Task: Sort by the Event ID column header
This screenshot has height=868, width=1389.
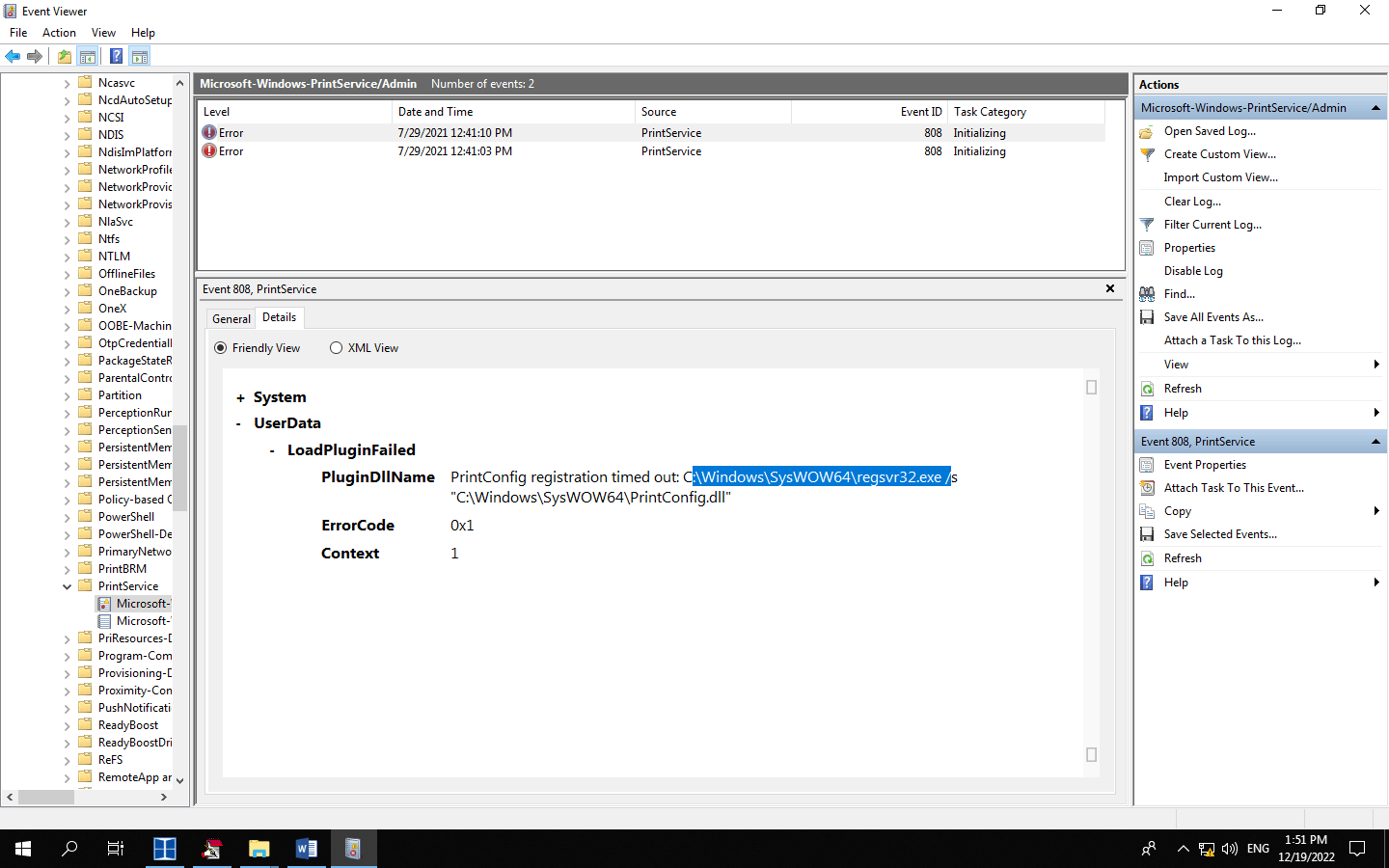Action: [869, 112]
